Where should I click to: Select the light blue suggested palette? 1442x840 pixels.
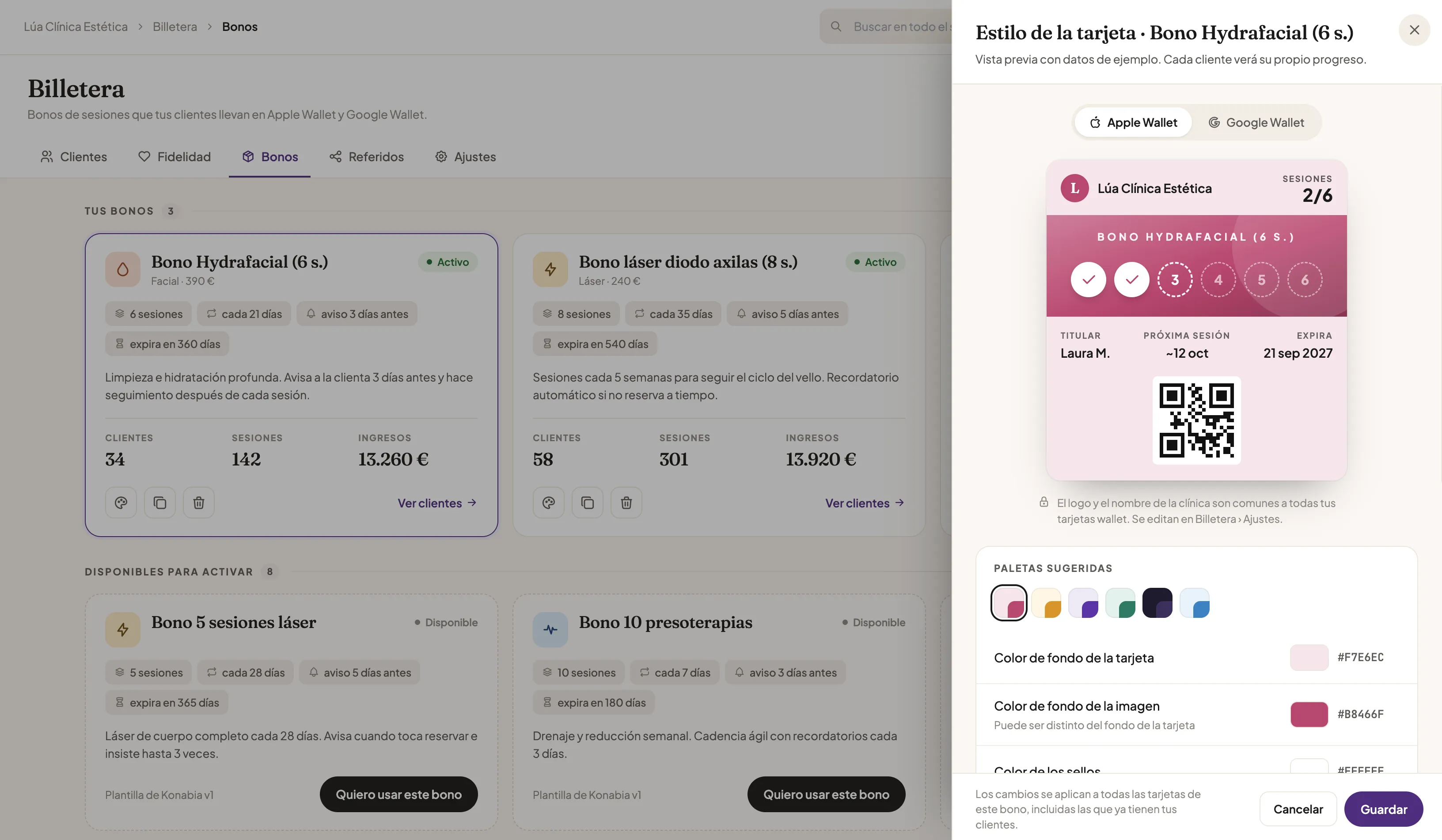tap(1195, 602)
